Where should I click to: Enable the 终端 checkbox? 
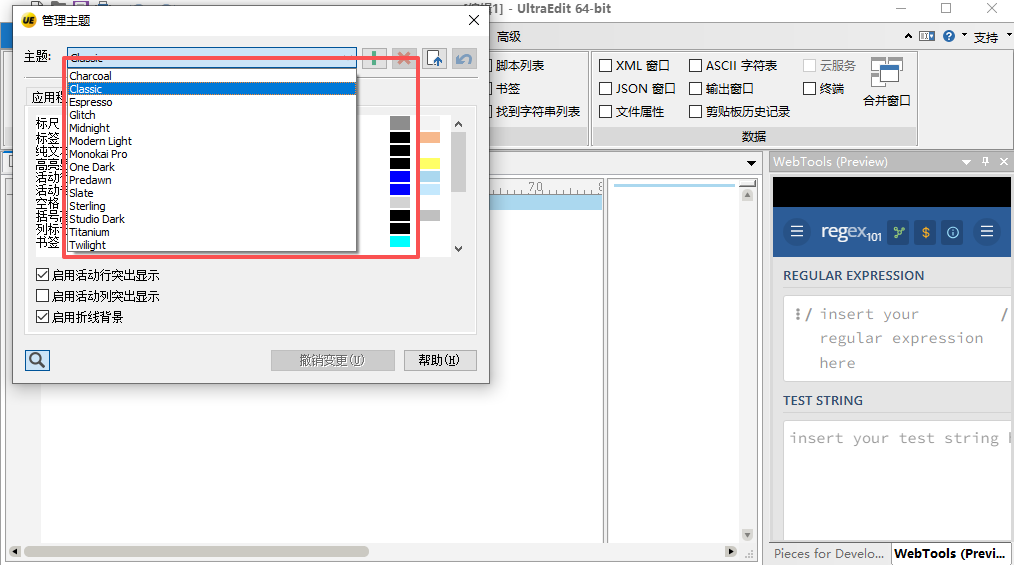pos(809,88)
